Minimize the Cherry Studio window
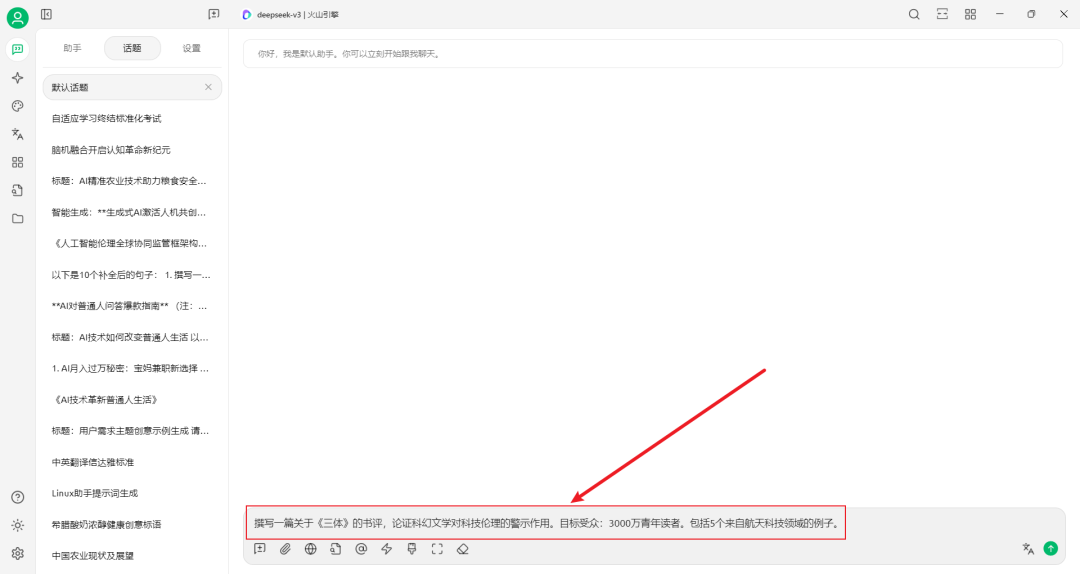 999,14
